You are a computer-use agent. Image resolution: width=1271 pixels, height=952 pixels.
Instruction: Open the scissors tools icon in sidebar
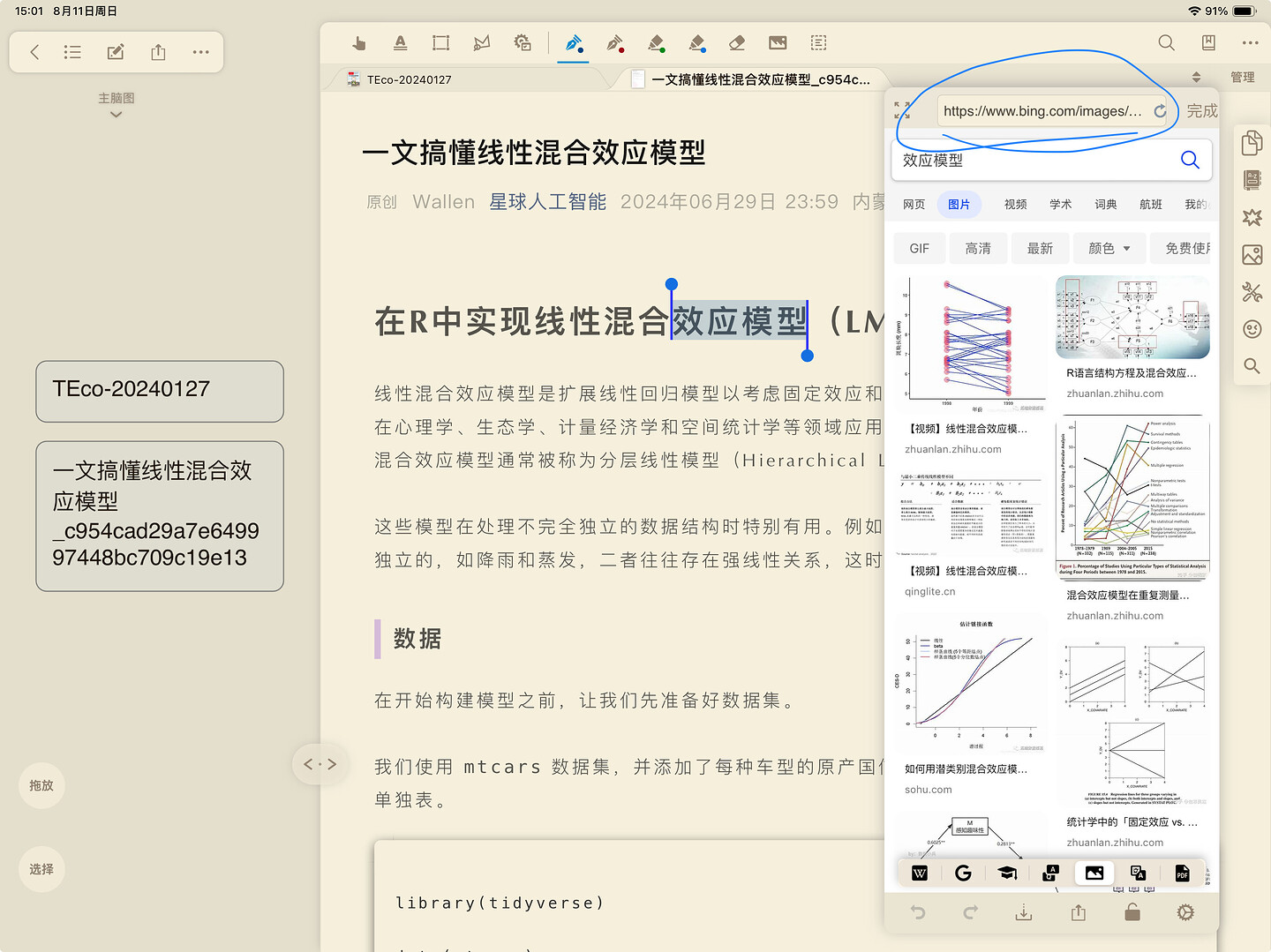coord(1252,292)
